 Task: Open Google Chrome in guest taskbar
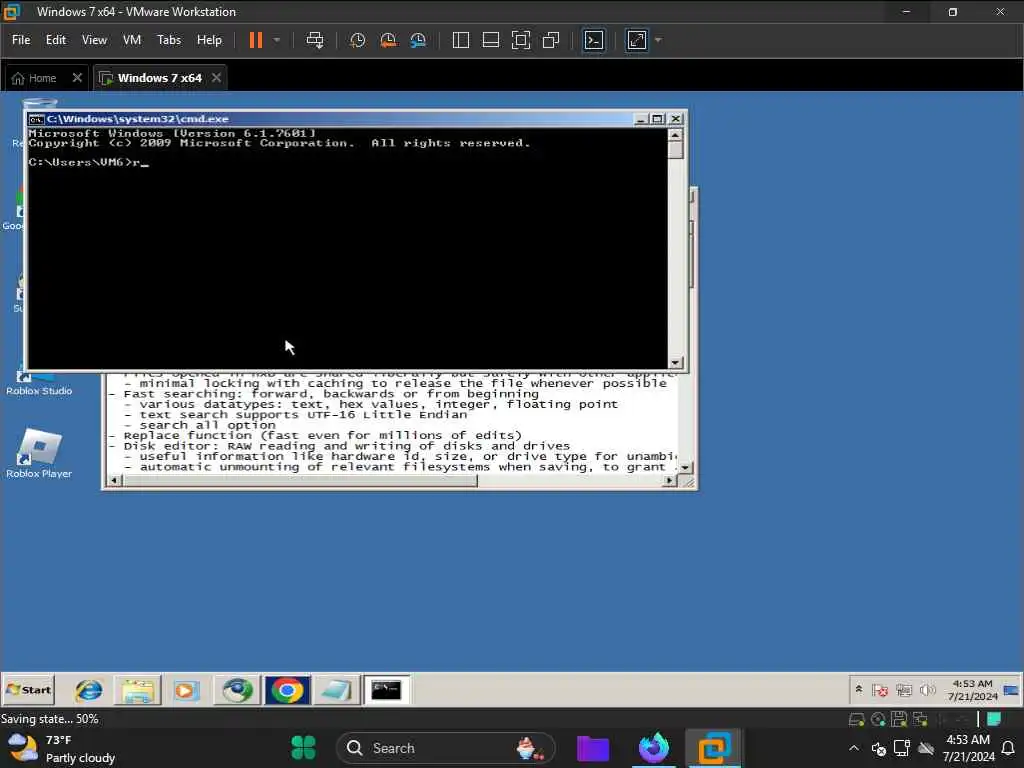(x=287, y=690)
